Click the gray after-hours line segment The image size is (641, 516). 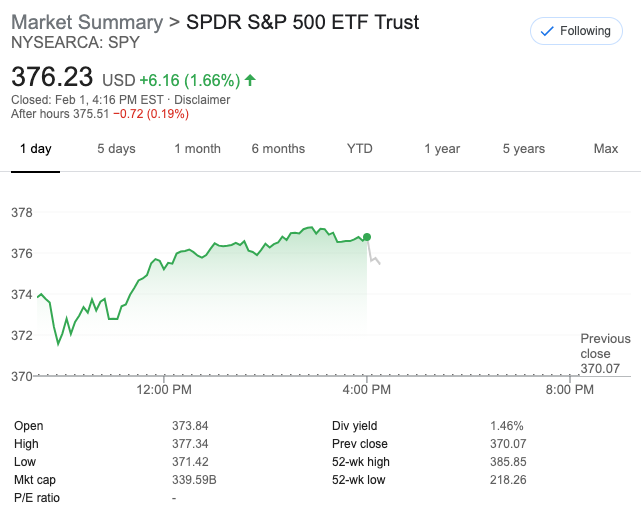tap(375, 260)
